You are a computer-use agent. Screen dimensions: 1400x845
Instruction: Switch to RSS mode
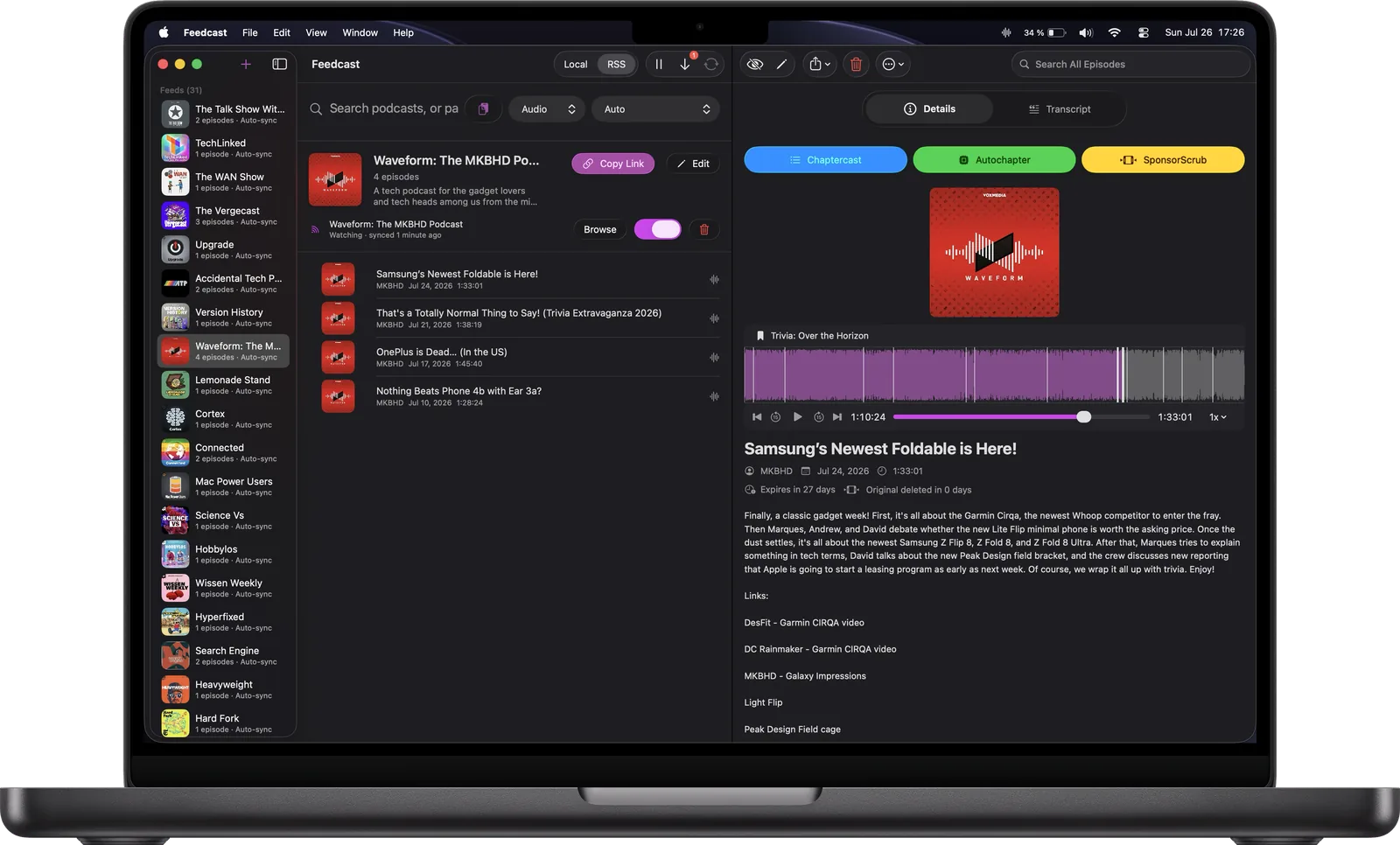[617, 65]
